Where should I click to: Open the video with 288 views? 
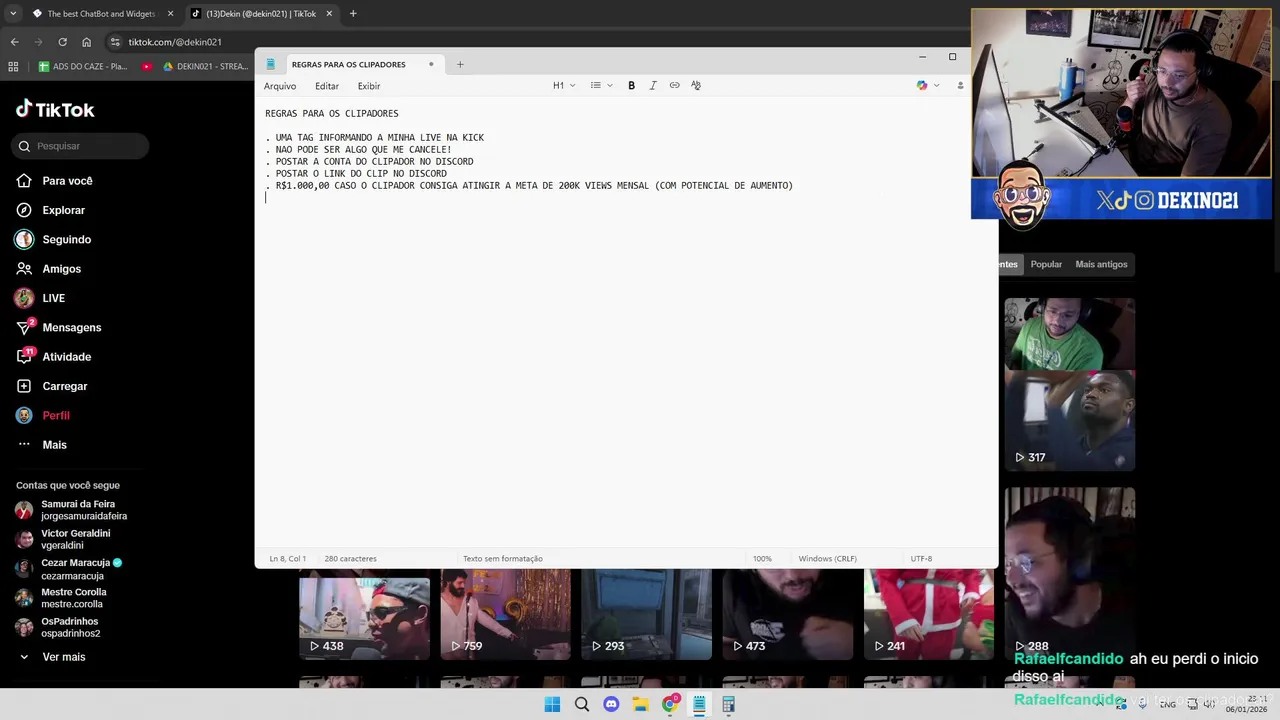point(1069,574)
